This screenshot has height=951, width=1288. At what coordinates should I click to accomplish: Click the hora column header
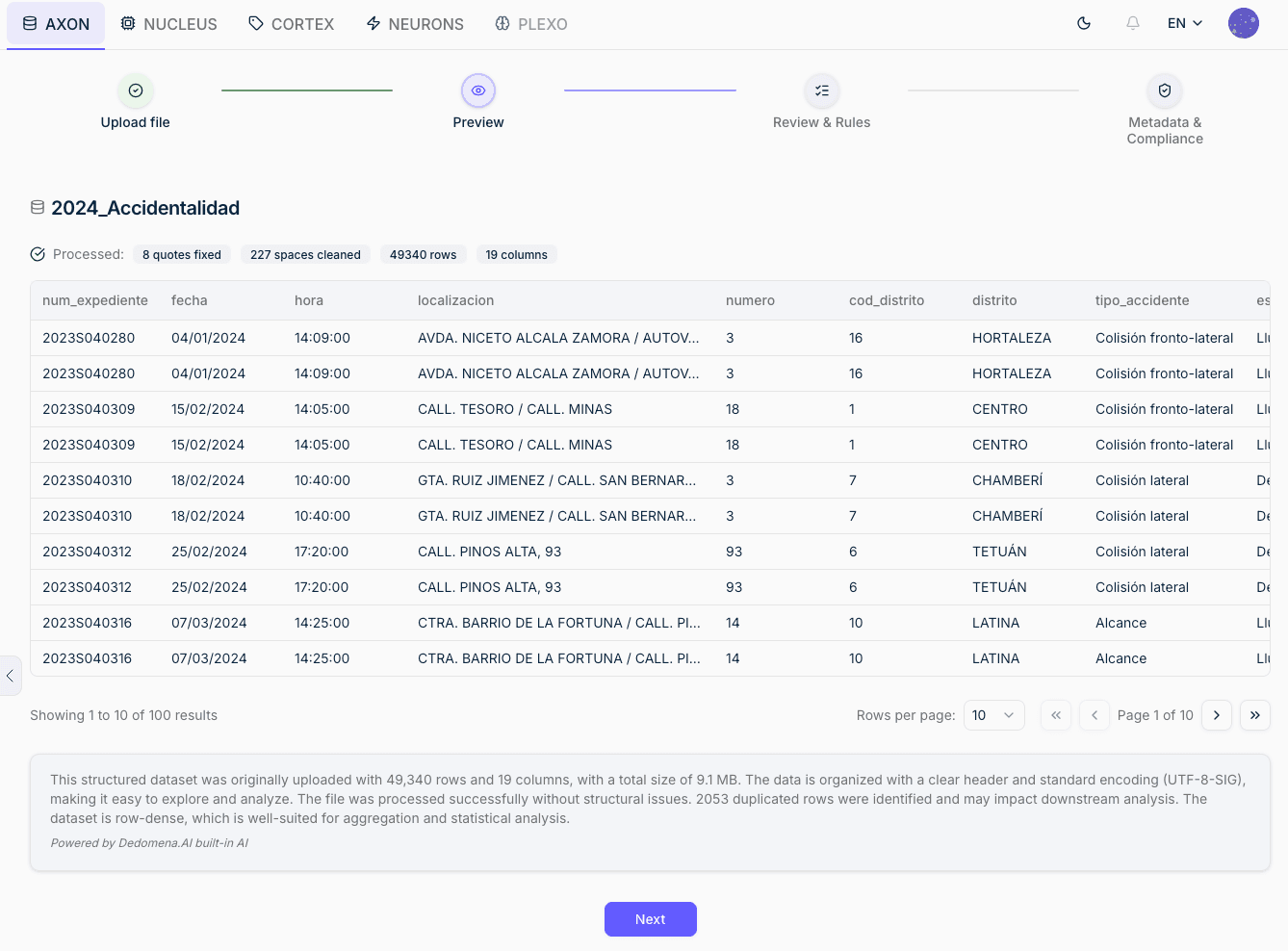[x=309, y=300]
